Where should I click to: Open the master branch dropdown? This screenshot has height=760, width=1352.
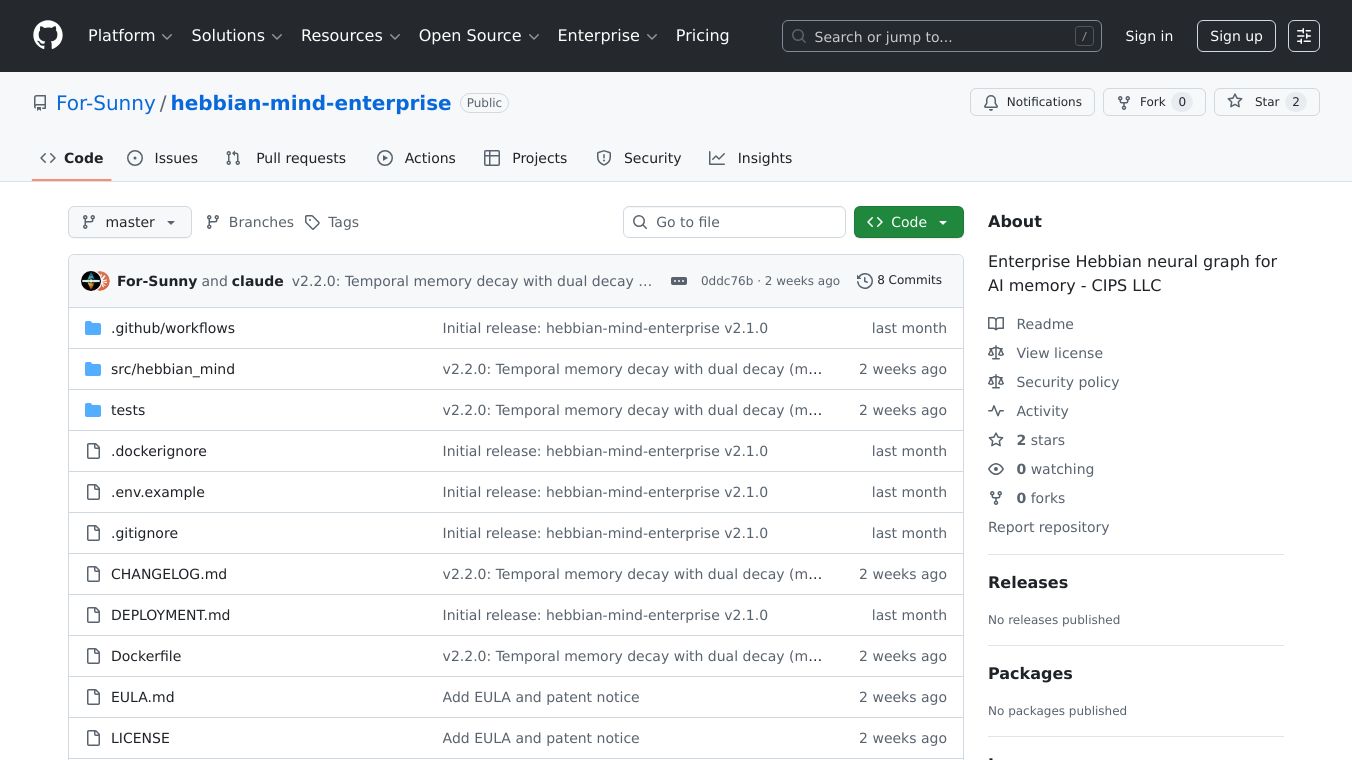(x=130, y=222)
